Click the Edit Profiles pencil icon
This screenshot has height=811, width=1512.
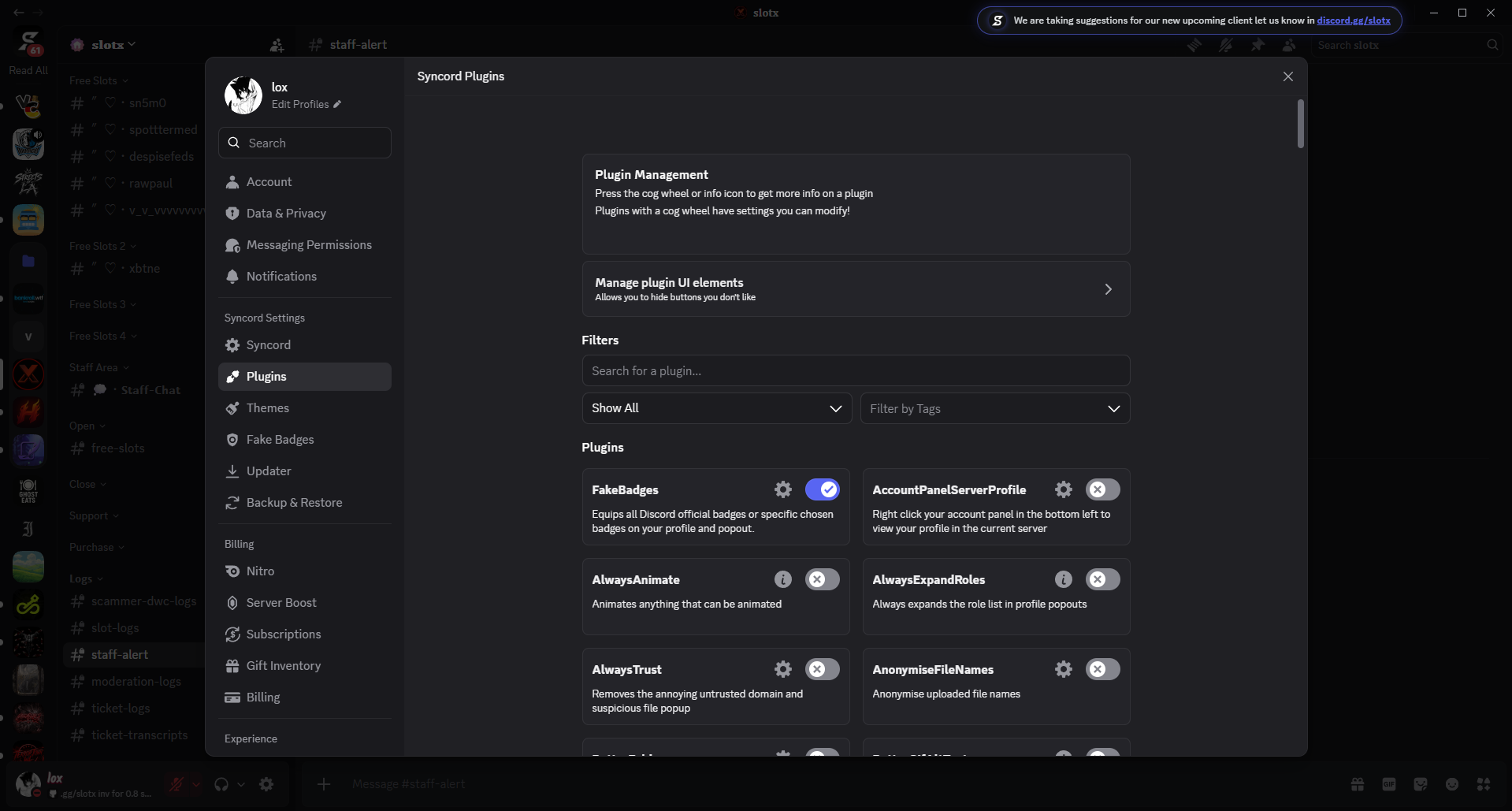click(x=337, y=104)
